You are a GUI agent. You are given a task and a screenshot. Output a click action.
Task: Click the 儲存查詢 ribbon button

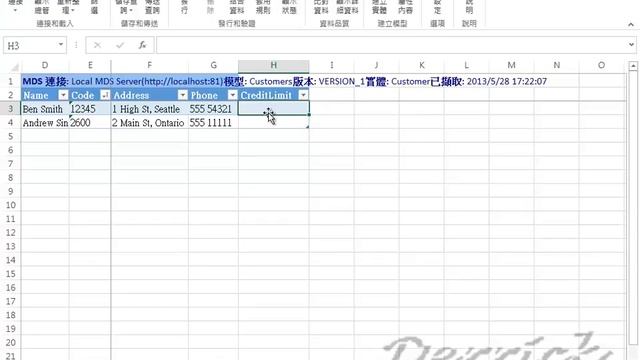tap(126, 7)
